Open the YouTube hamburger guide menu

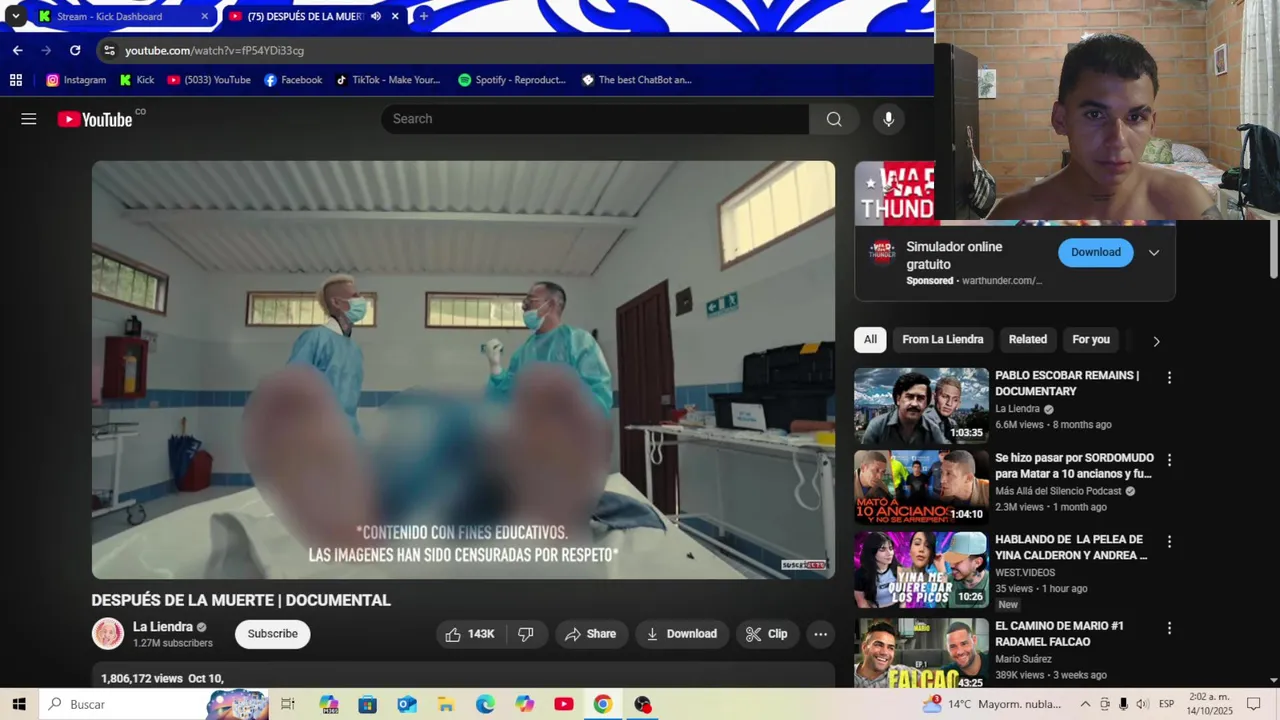point(29,119)
